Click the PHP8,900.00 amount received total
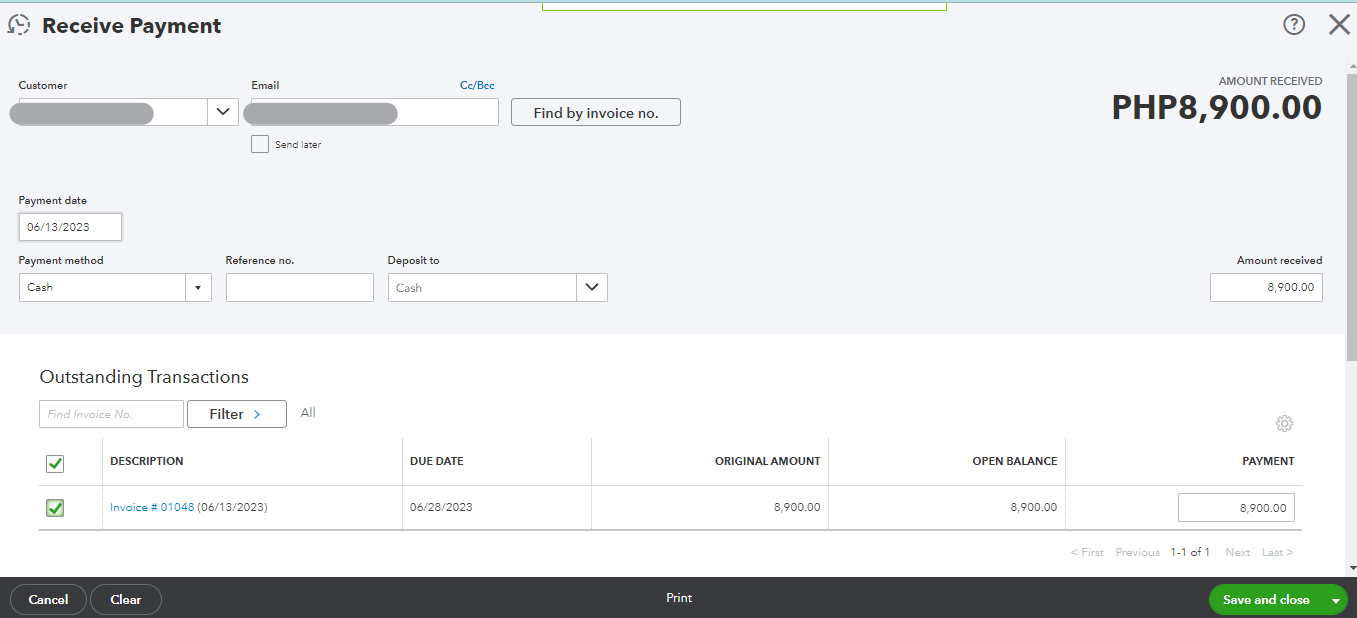This screenshot has width=1357, height=618. [1217, 107]
